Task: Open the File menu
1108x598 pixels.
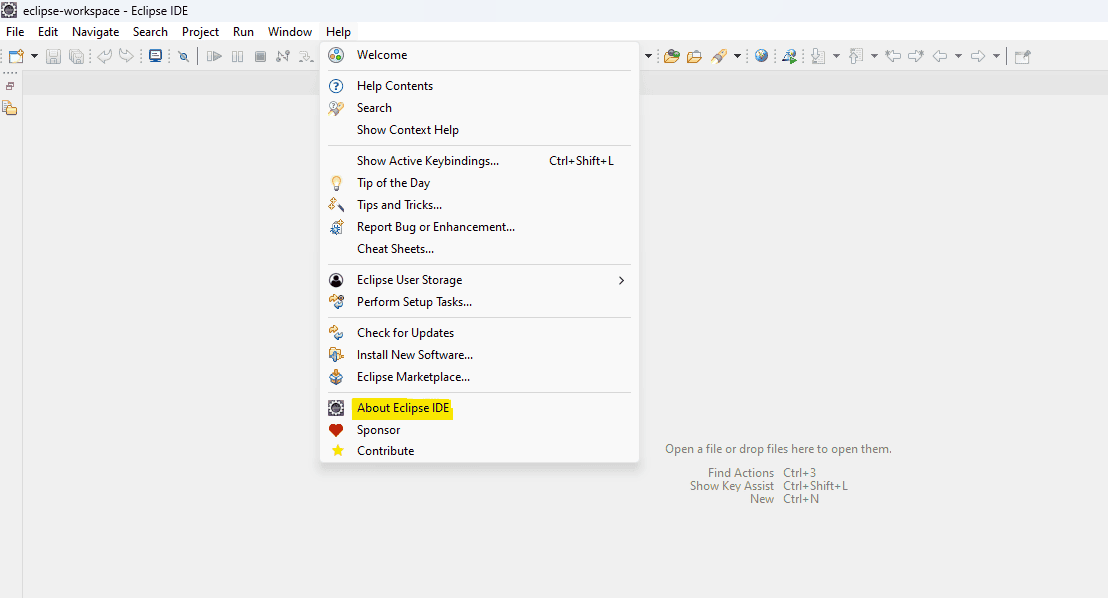Action: (x=15, y=32)
